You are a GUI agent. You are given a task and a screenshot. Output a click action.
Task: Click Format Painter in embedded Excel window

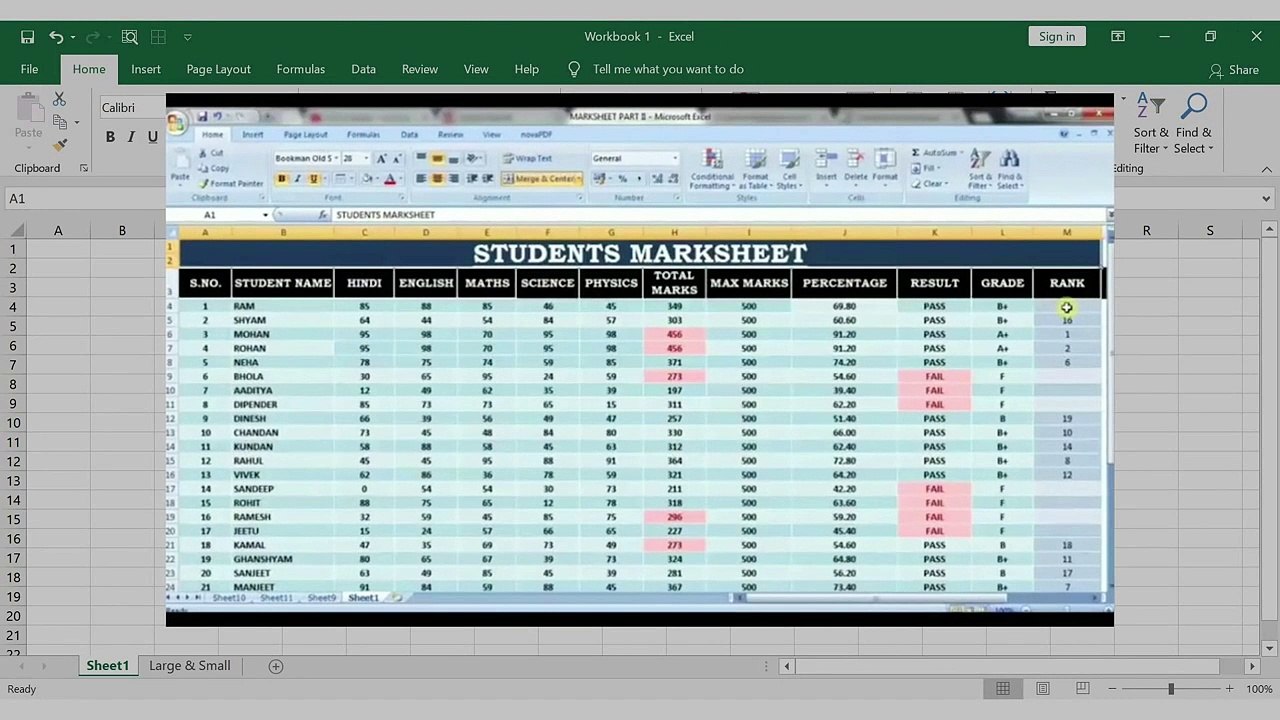tap(231, 184)
